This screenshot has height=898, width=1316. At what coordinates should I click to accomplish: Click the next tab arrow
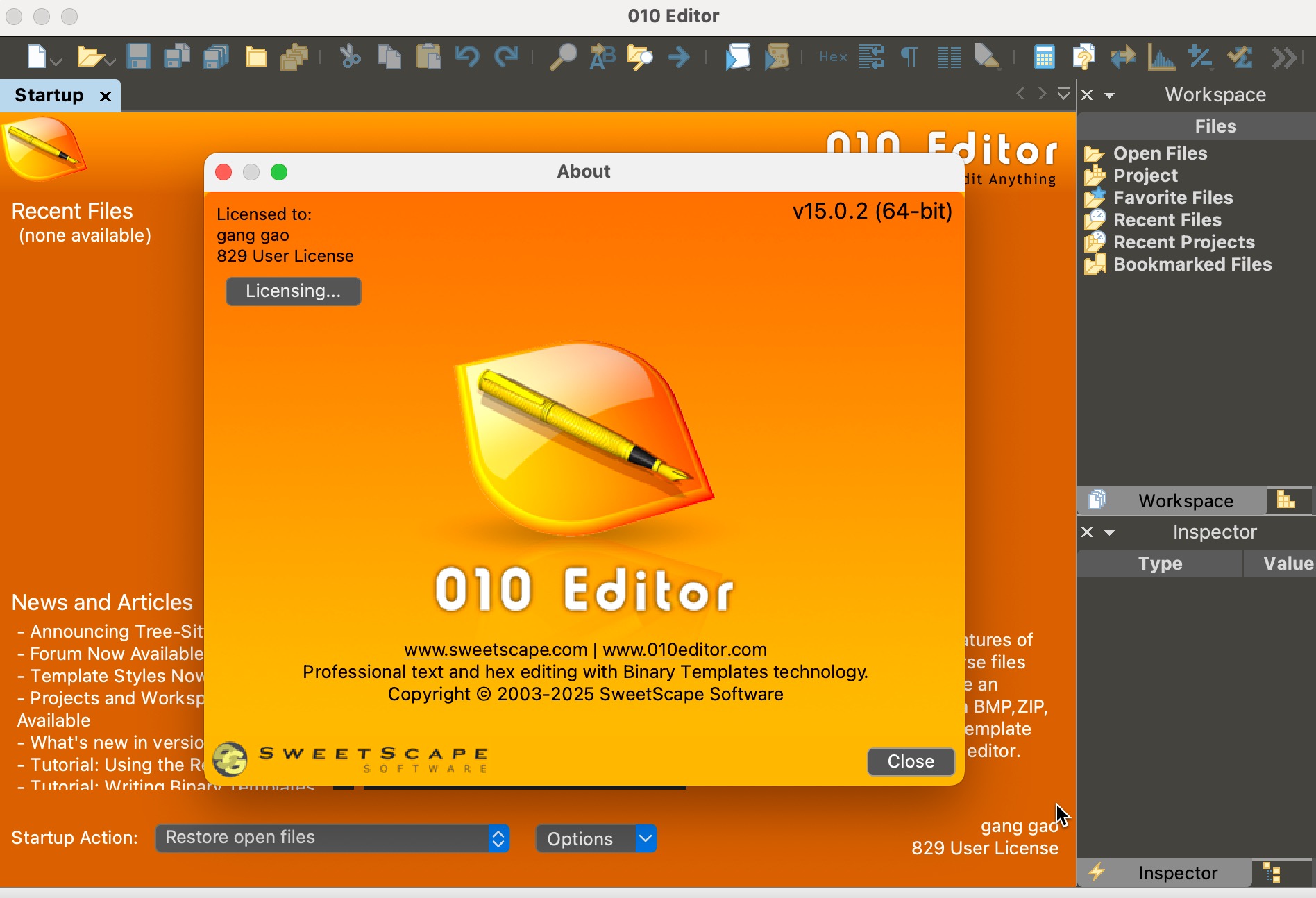pyautogui.click(x=1042, y=94)
